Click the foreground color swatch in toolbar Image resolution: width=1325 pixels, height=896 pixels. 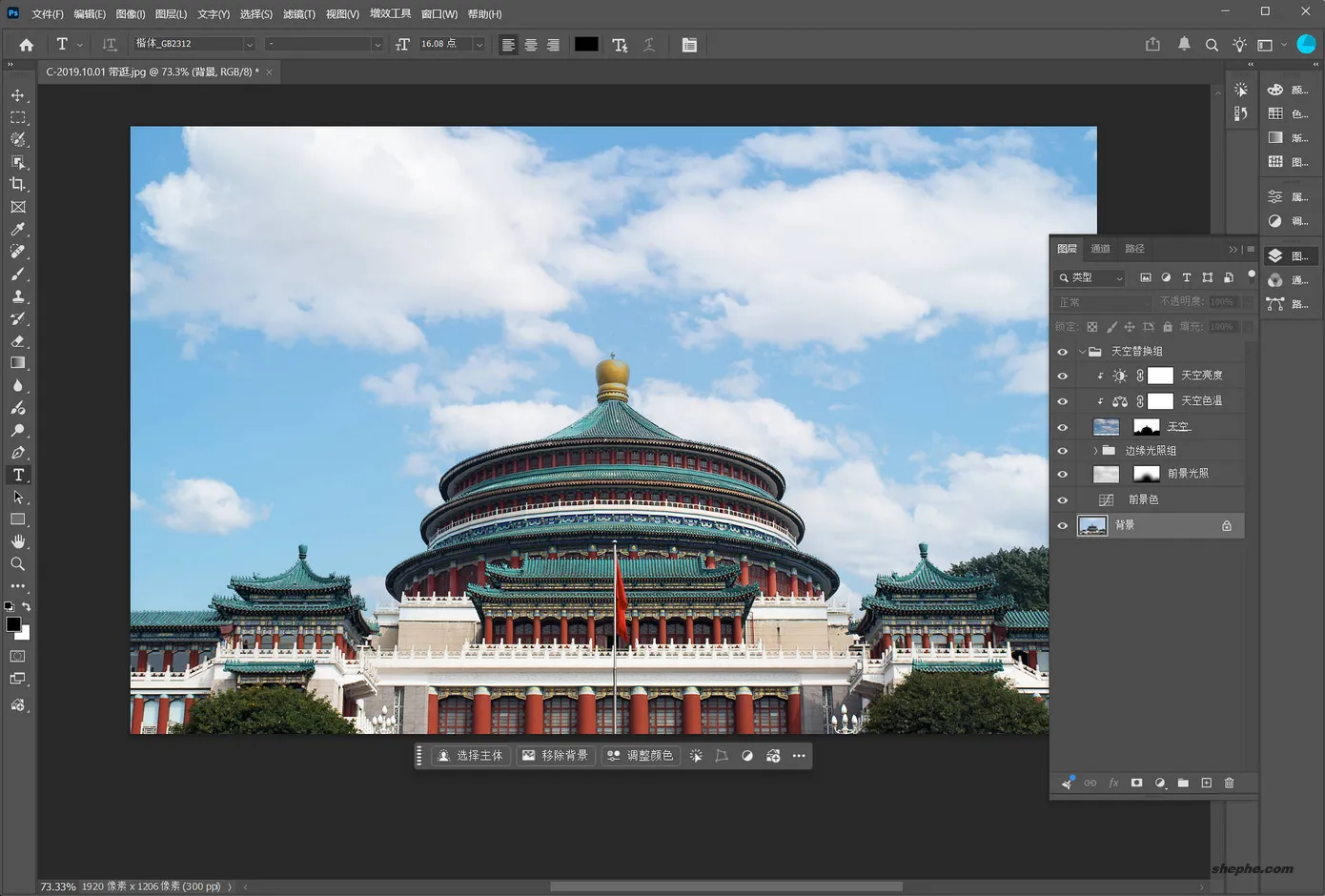(13, 624)
